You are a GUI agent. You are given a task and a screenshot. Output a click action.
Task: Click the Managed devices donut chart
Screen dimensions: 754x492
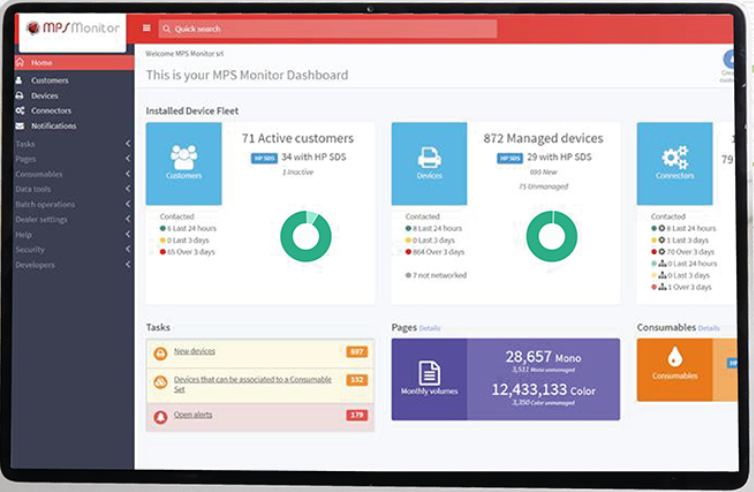coord(552,236)
